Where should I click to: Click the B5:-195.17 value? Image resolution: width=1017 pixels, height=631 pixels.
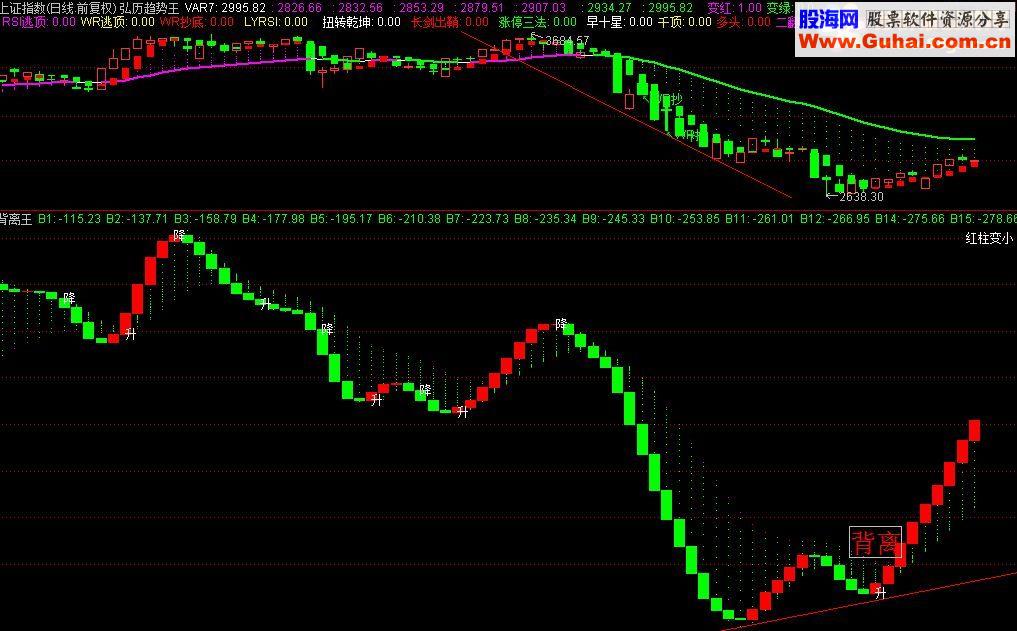point(341,219)
